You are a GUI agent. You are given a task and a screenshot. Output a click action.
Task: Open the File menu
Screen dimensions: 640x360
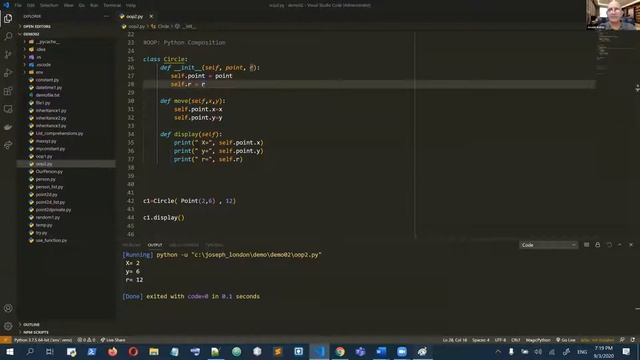click(18, 5)
